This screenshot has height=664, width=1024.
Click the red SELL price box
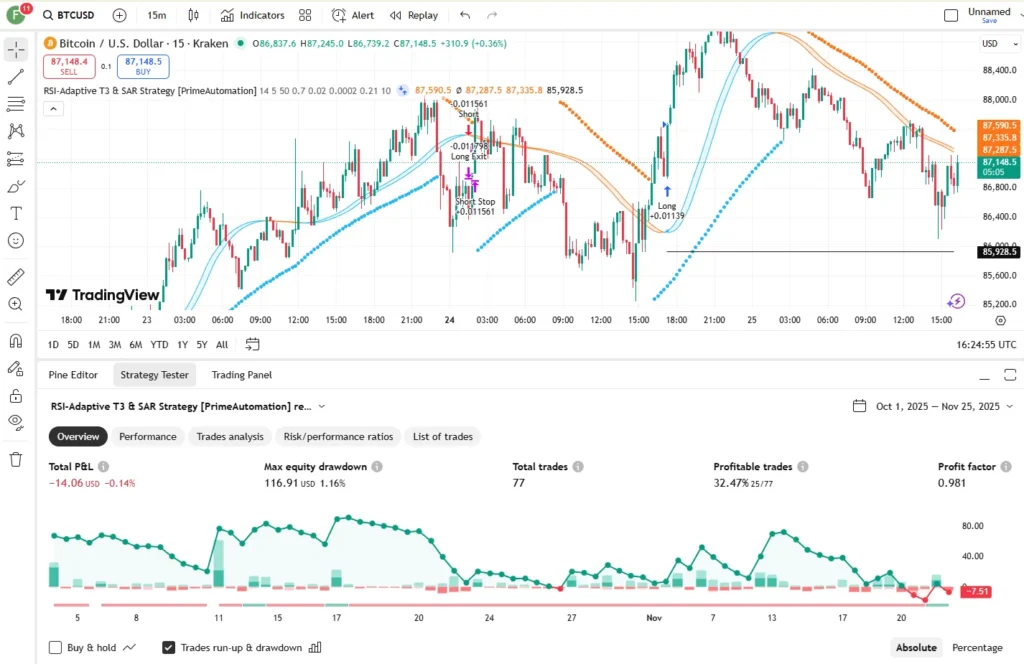(x=69, y=66)
